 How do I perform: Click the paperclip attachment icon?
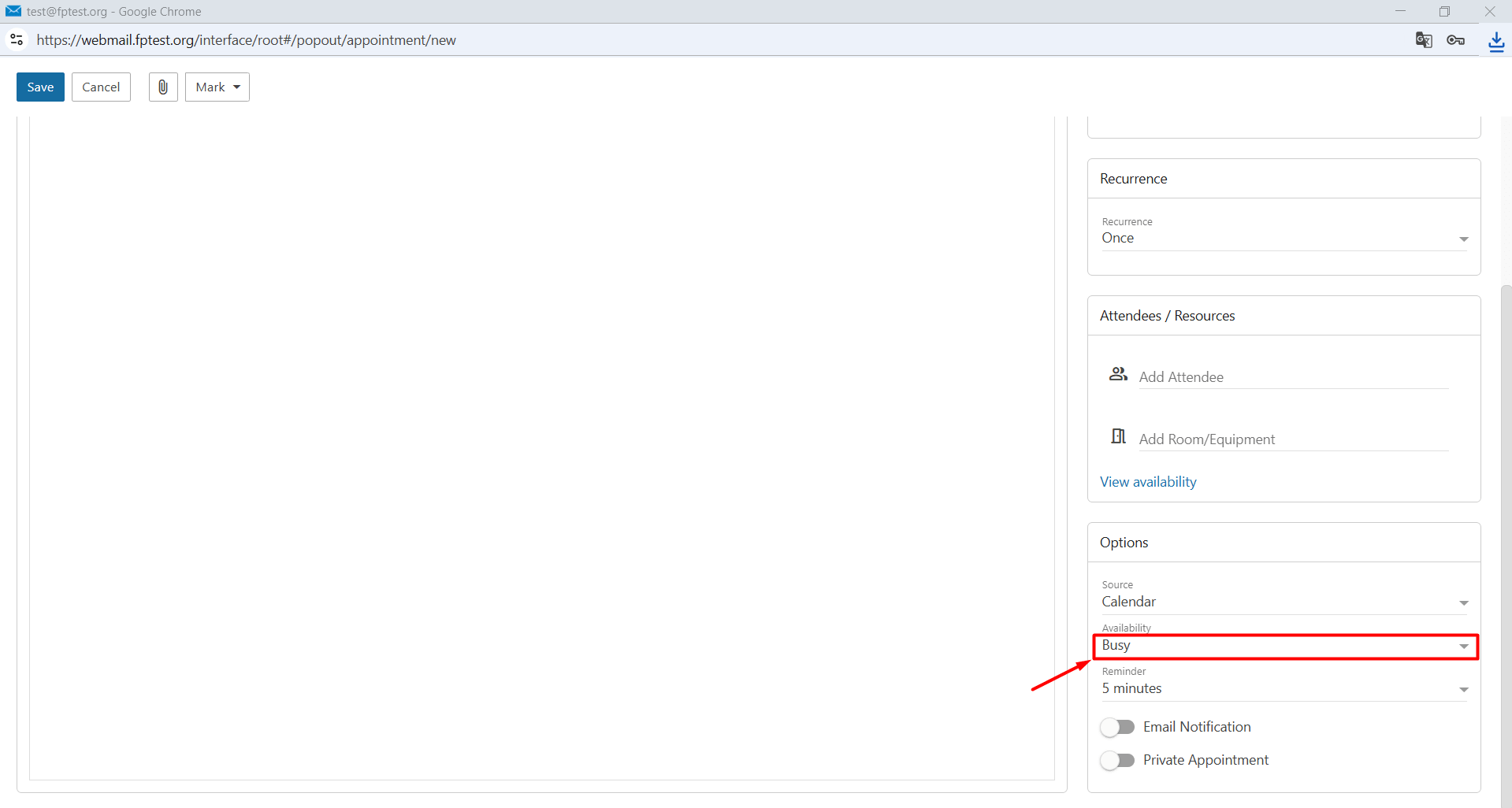163,87
